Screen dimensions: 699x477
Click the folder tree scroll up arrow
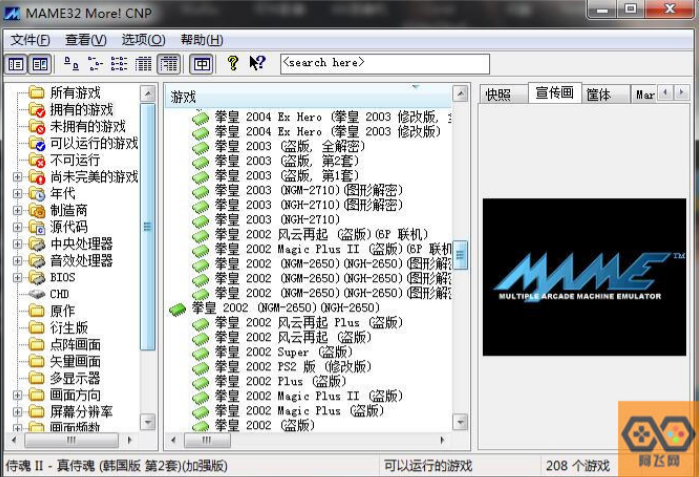pyautogui.click(x=148, y=93)
